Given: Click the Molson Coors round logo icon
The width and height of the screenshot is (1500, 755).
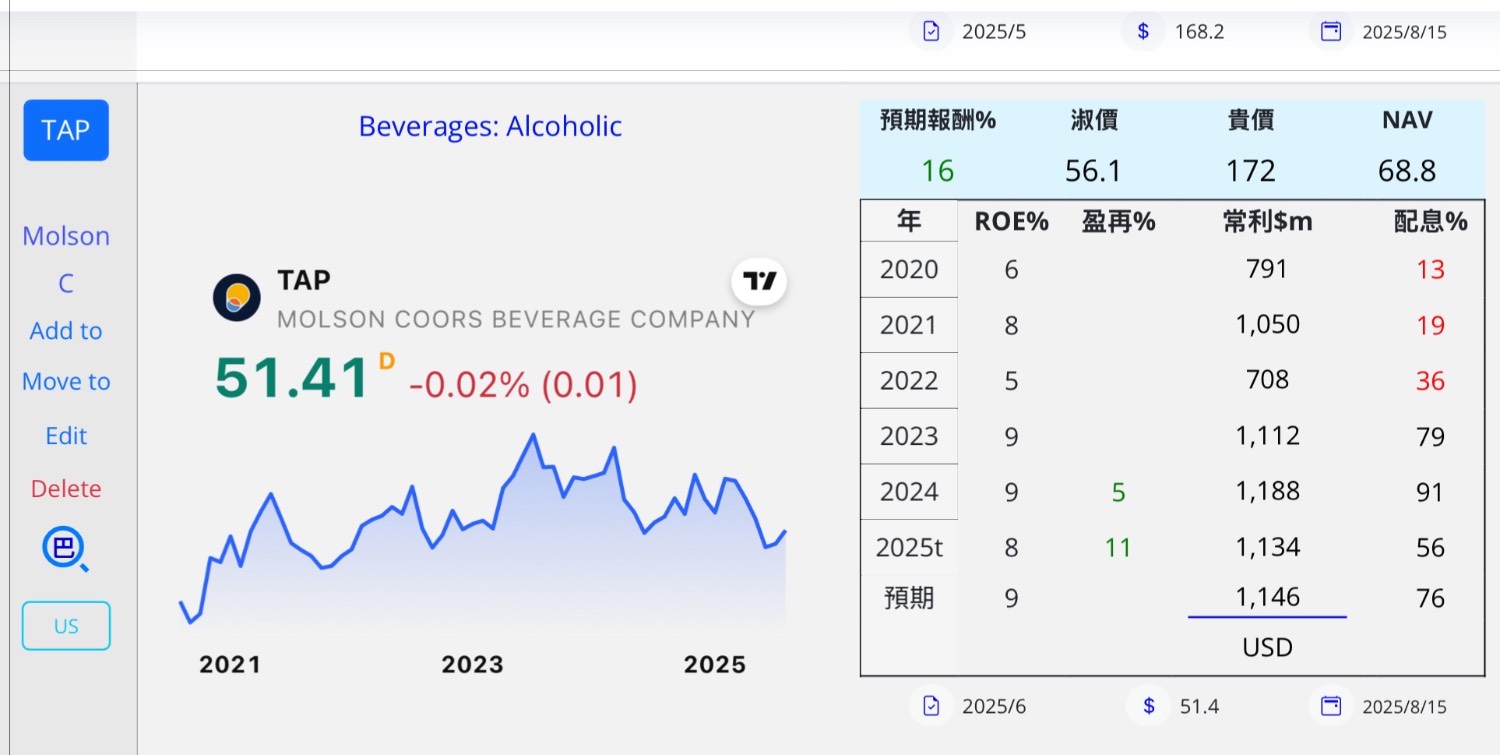Looking at the screenshot, I should click(x=237, y=298).
